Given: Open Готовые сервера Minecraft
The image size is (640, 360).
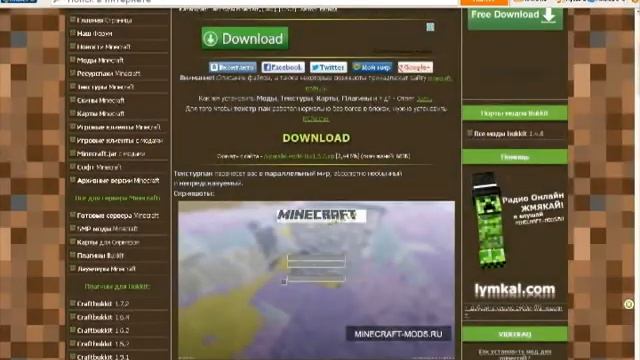Looking at the screenshot, I should (118, 216).
